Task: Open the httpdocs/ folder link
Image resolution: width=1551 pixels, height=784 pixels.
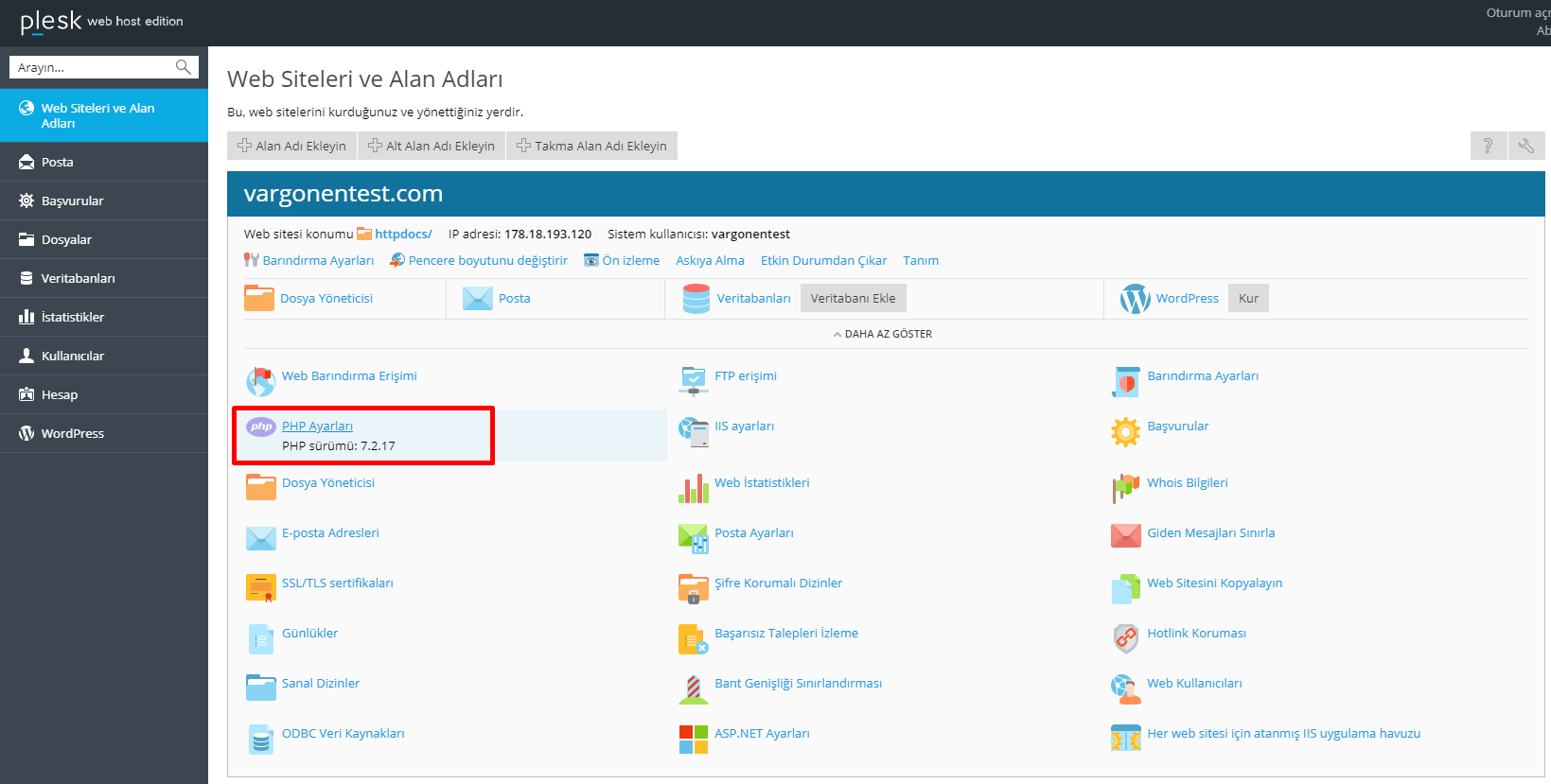Action: tap(403, 234)
